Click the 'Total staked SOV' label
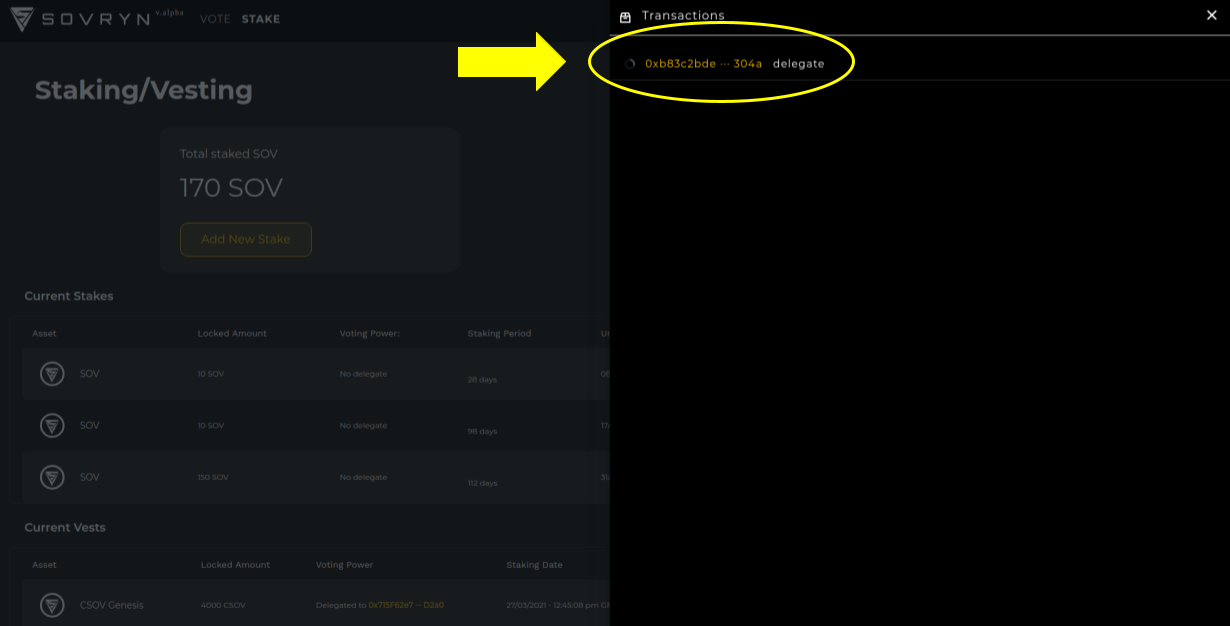This screenshot has width=1230, height=626. pos(229,154)
